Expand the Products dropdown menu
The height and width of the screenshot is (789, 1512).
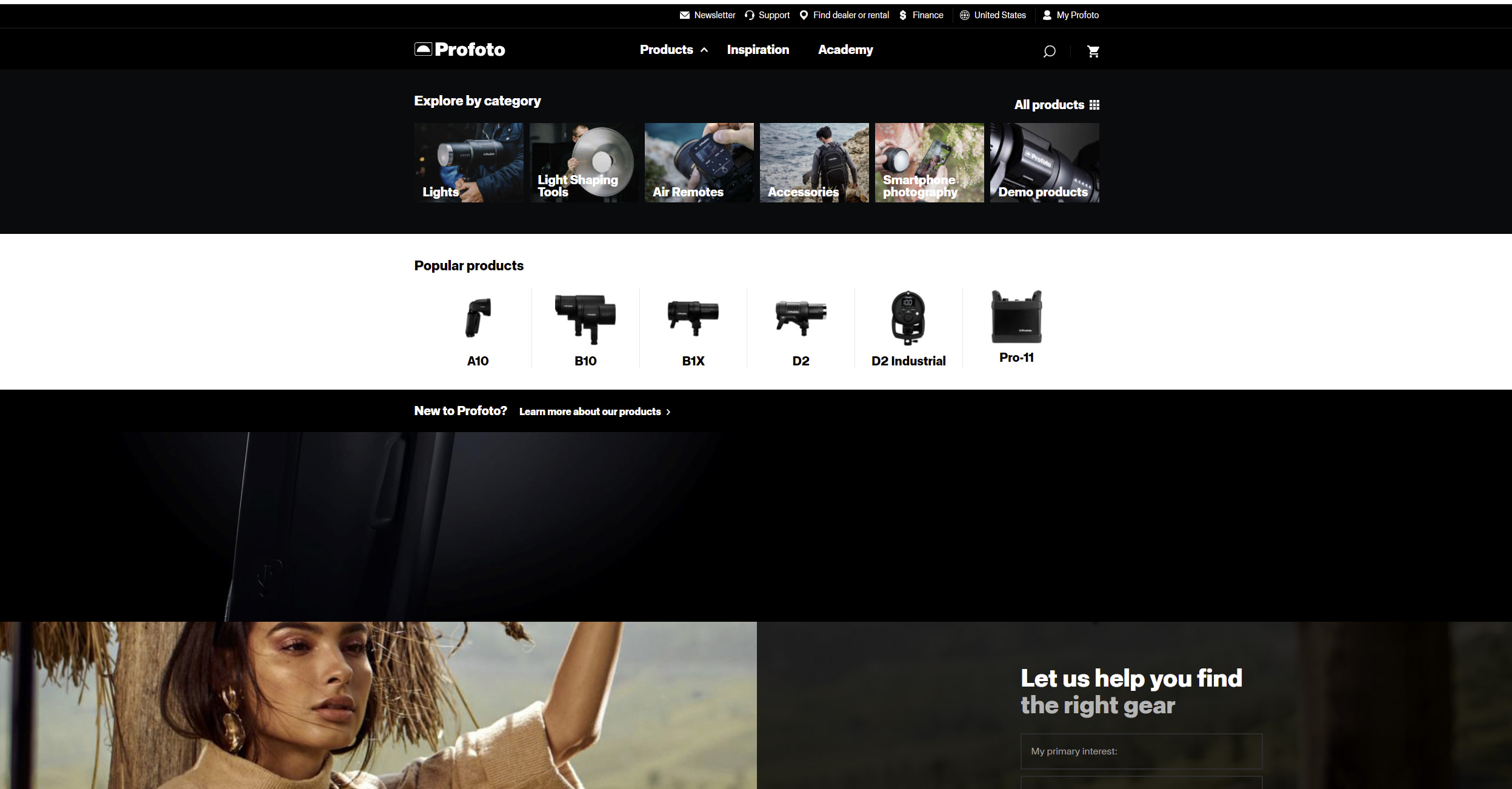[672, 49]
